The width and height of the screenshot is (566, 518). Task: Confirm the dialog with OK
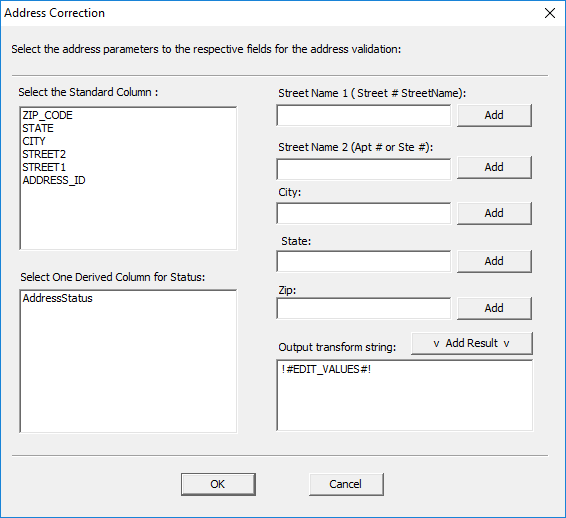(218, 484)
